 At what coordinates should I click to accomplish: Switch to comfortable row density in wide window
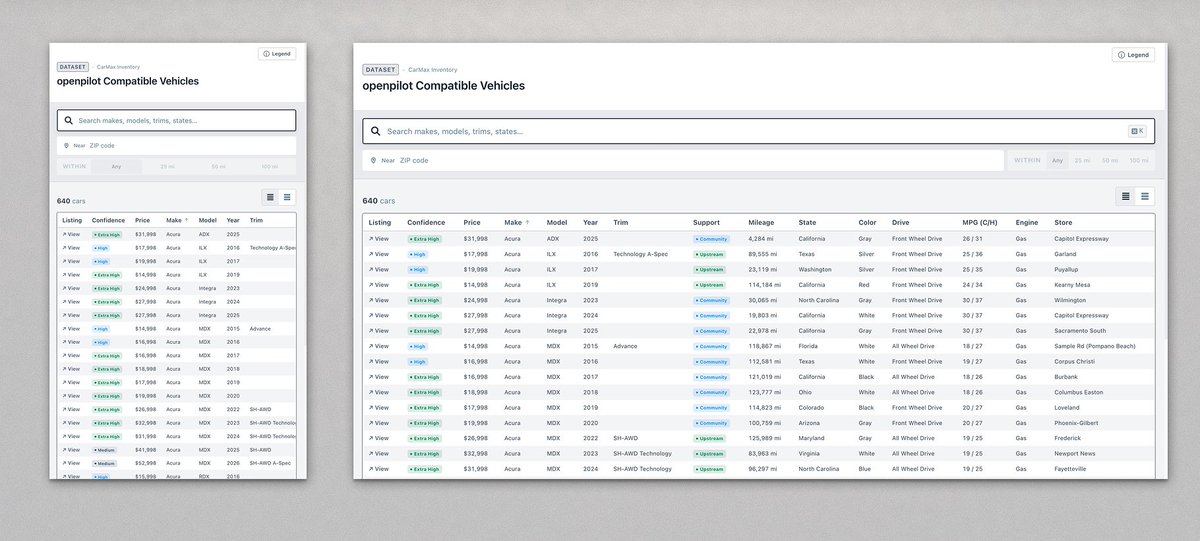1145,196
